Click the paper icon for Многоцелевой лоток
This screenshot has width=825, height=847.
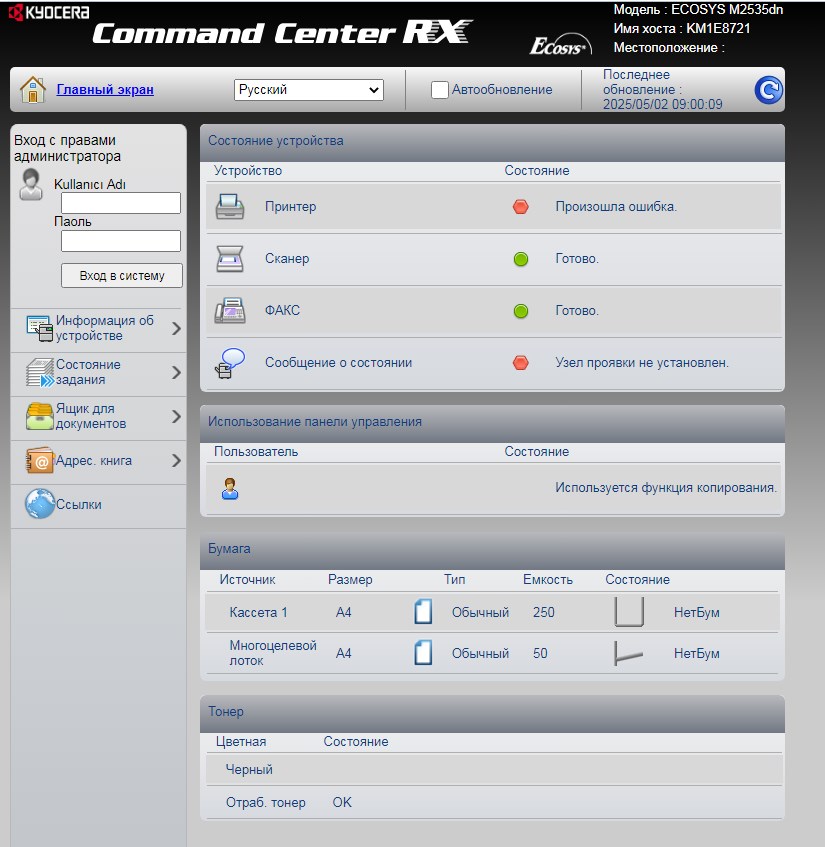[423, 653]
